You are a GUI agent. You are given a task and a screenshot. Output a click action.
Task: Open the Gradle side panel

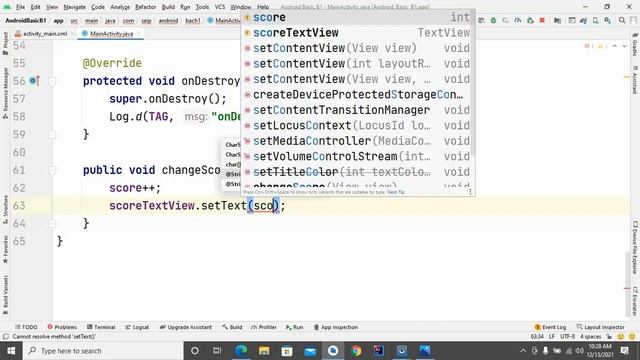635,45
